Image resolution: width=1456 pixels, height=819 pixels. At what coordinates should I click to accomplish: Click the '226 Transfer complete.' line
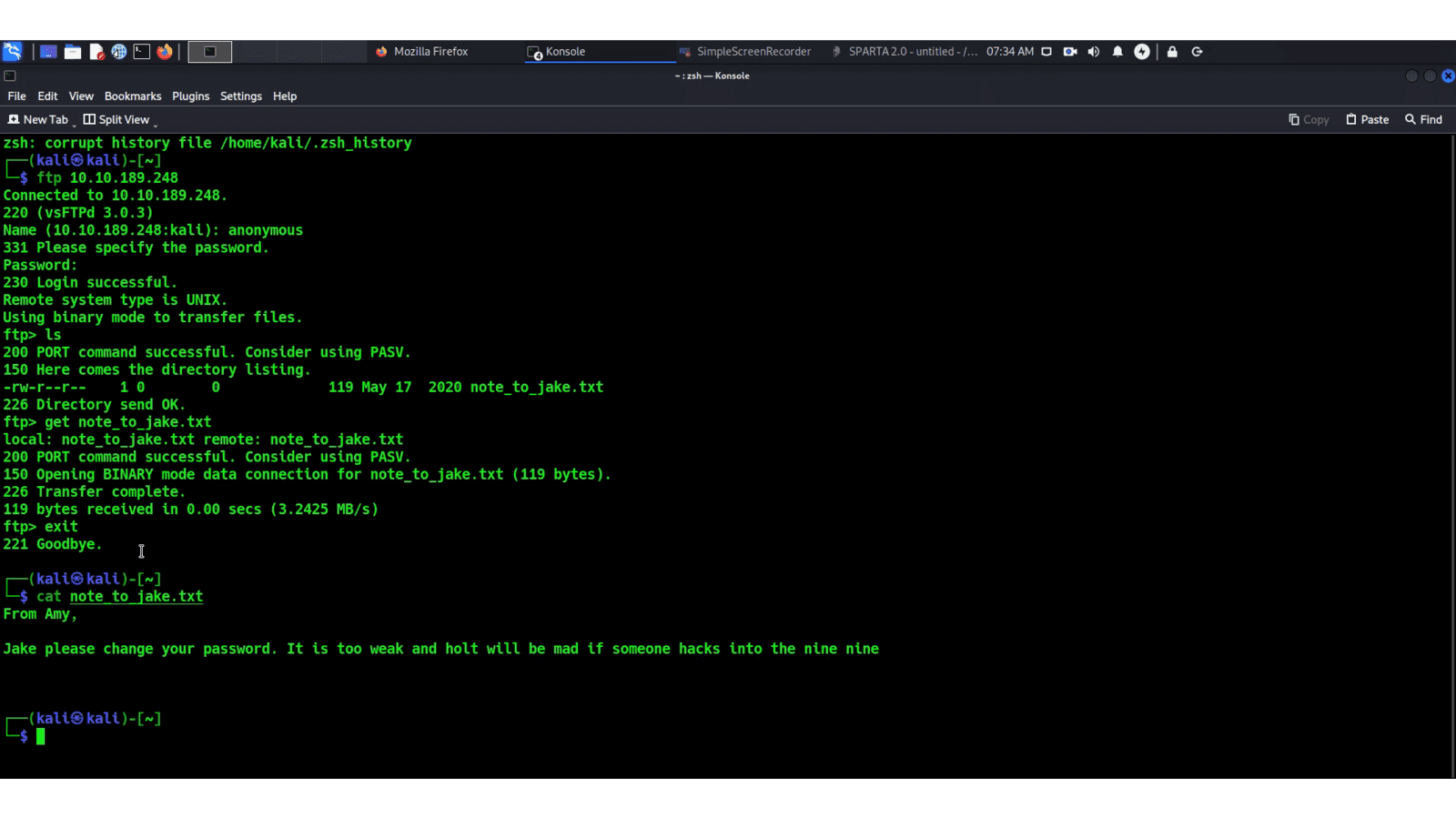click(x=95, y=492)
